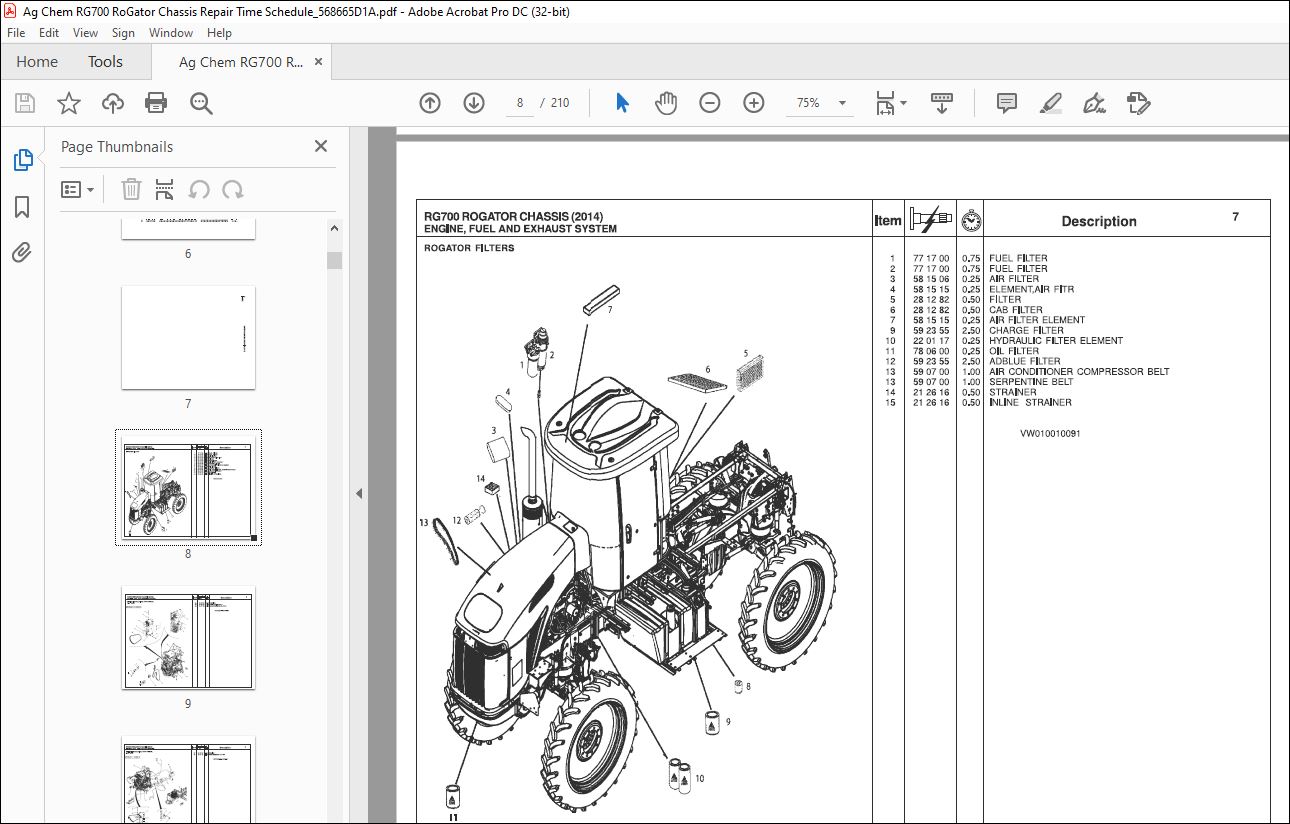Click 'ELEMENT,AIR FILTR' description text
This screenshot has width=1290, height=824.
(1031, 289)
